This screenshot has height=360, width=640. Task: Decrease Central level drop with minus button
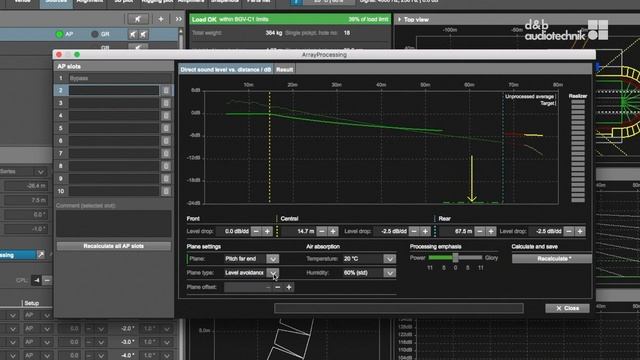[x=414, y=231]
